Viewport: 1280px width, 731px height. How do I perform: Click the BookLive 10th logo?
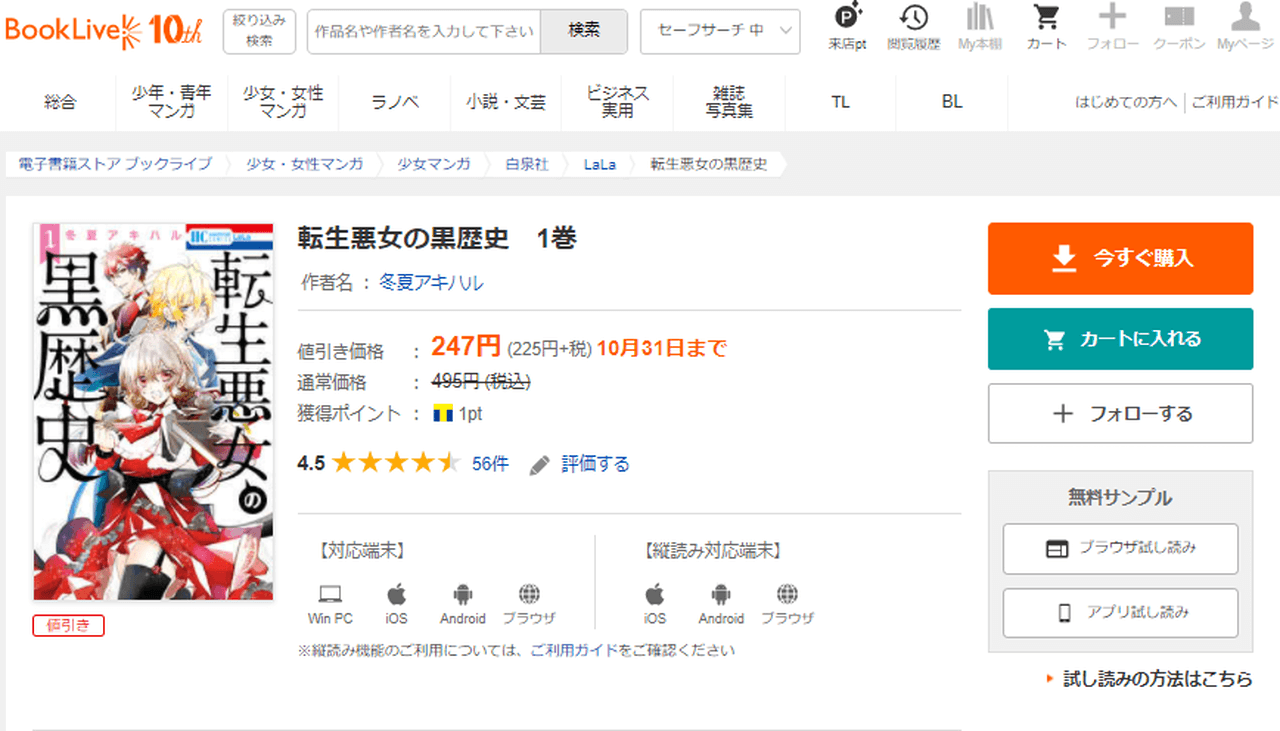pos(104,31)
